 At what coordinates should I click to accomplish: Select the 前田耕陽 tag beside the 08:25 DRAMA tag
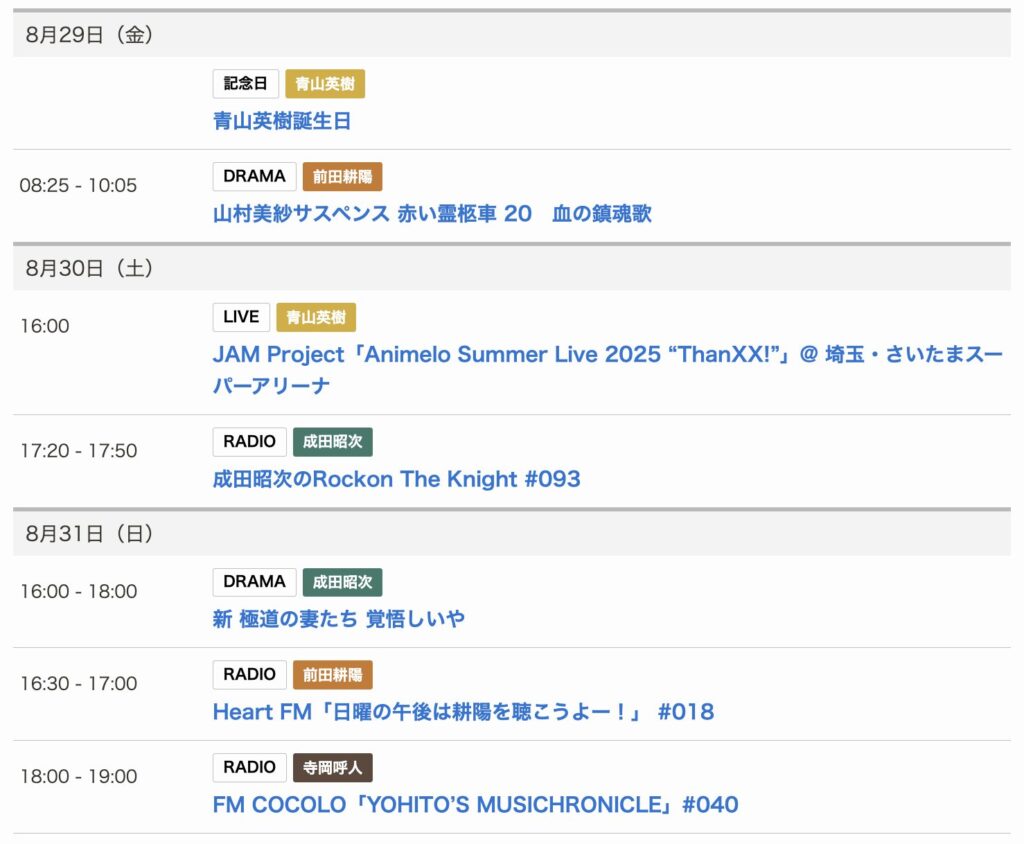(342, 177)
